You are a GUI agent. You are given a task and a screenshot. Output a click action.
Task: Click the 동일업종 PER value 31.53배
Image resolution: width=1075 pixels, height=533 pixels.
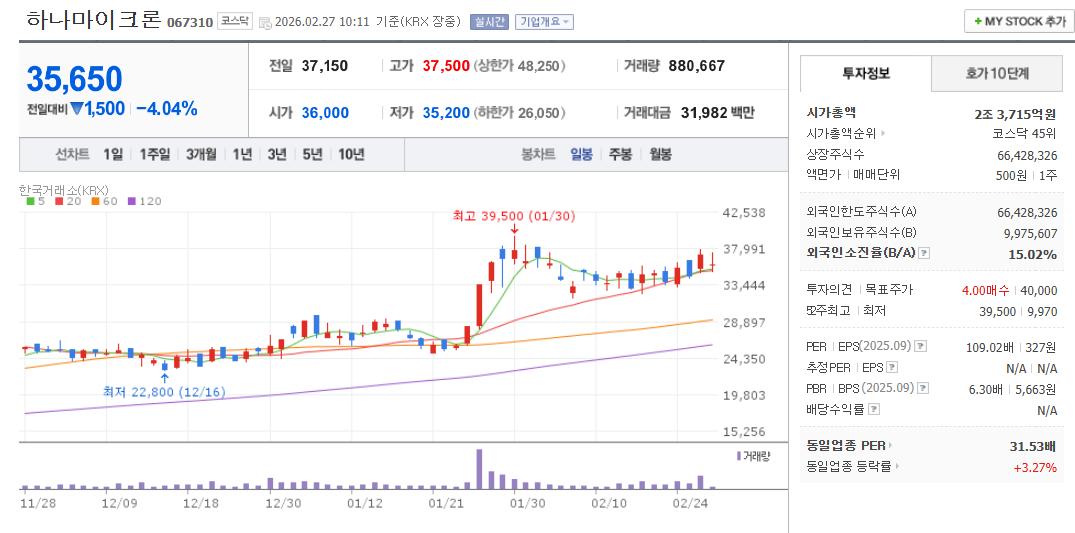click(1032, 447)
